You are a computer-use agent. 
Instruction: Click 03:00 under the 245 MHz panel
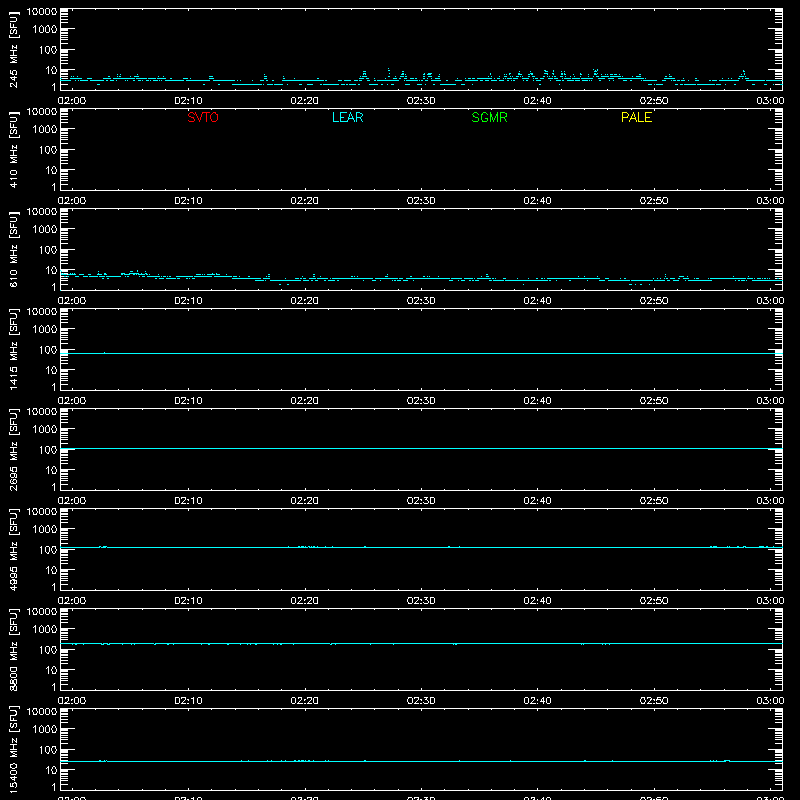pos(770,101)
